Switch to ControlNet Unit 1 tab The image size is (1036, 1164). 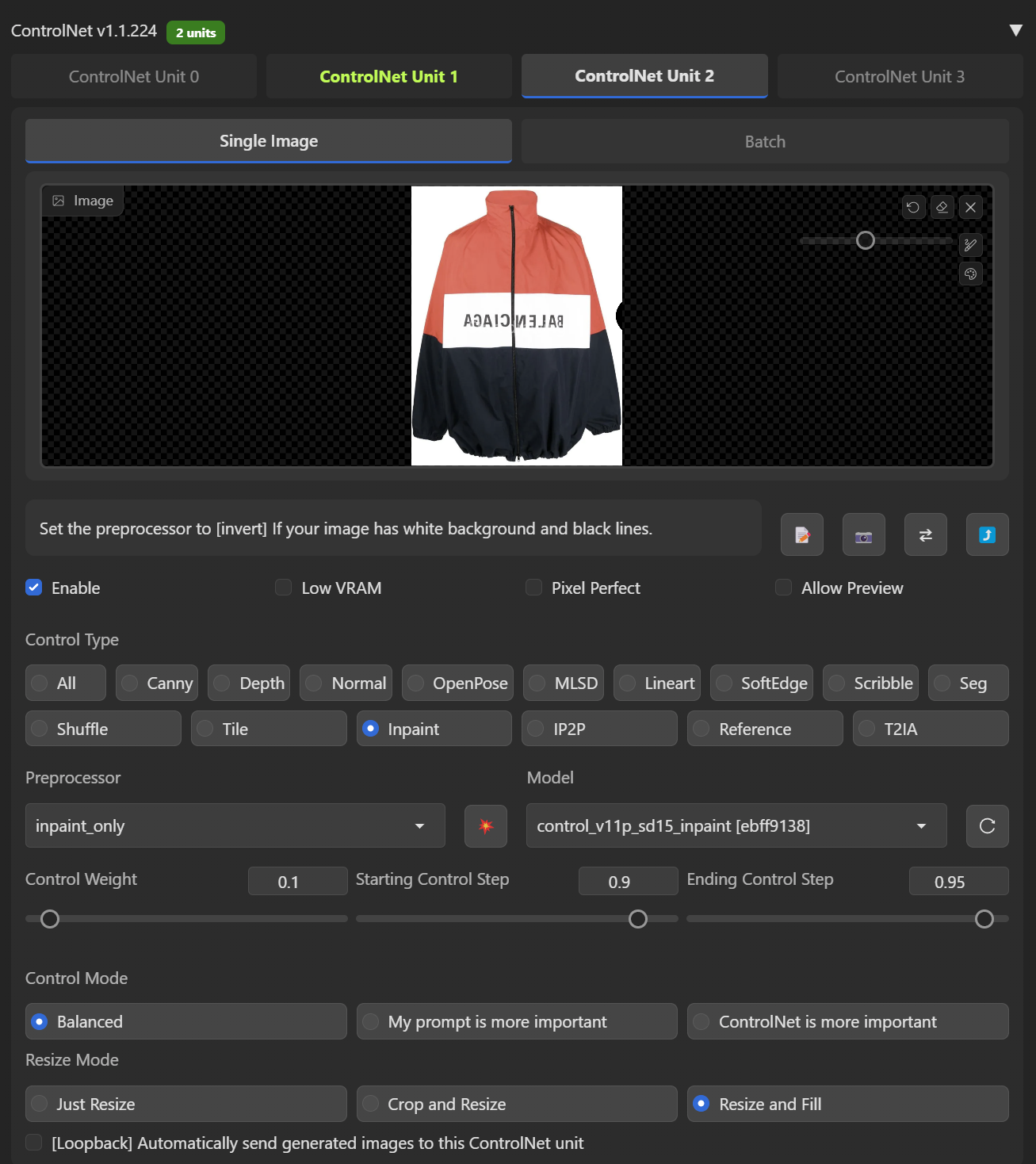click(x=389, y=76)
